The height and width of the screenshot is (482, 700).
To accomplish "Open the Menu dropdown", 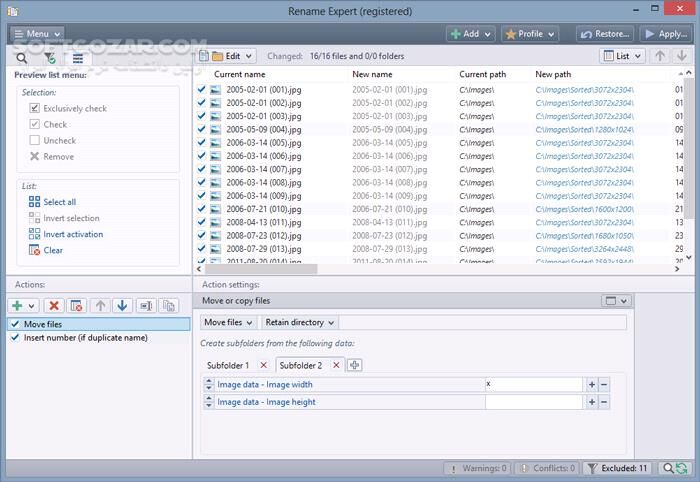I will point(37,34).
